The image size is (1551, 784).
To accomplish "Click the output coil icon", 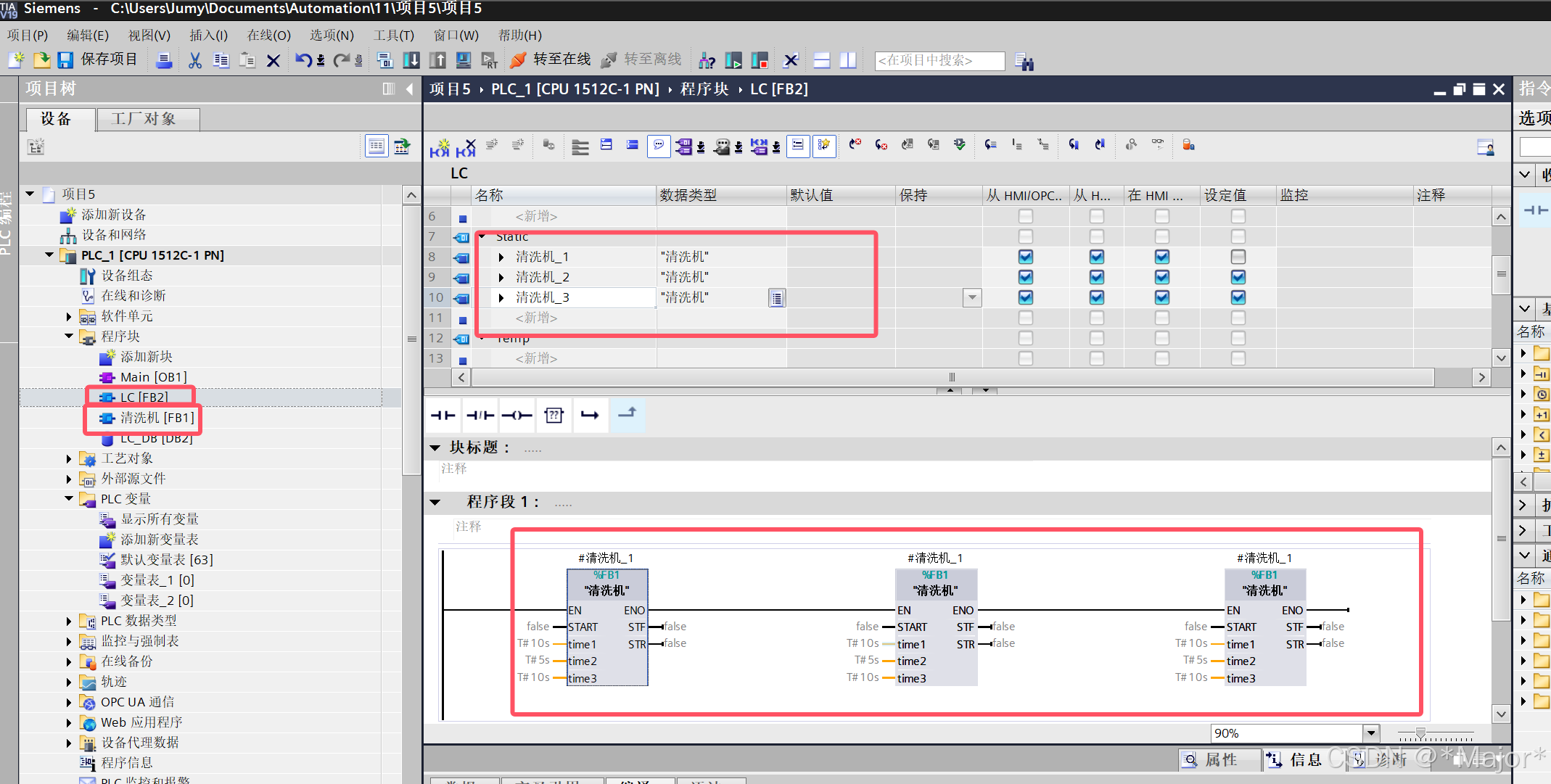I will pyautogui.click(x=517, y=415).
